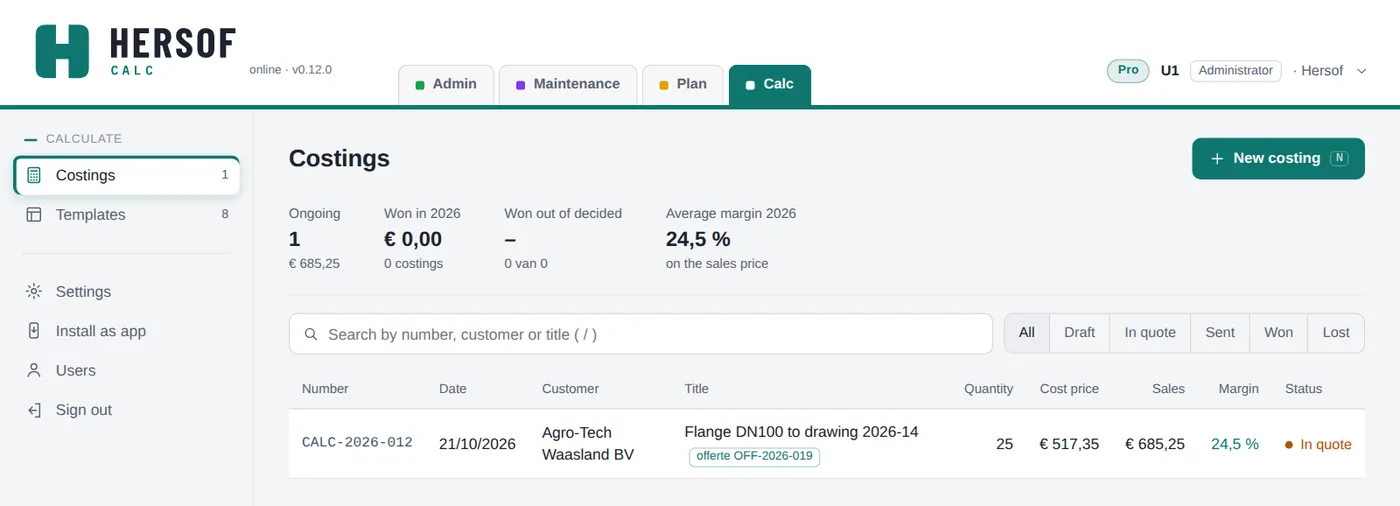
Task: Sort by the Cost price column header
Action: 1069,388
